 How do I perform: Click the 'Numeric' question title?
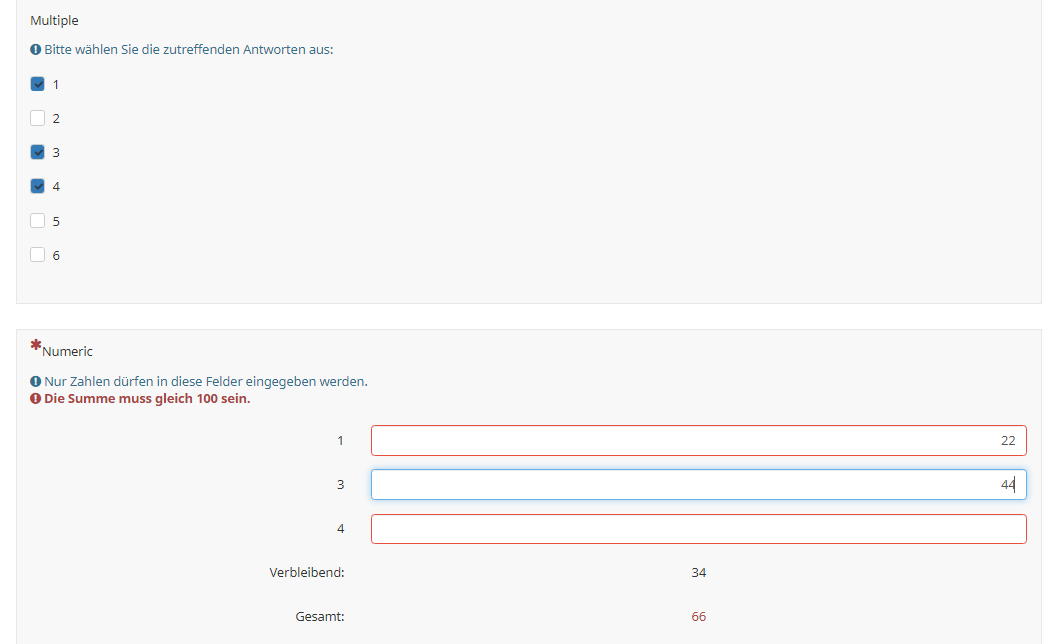(68, 351)
